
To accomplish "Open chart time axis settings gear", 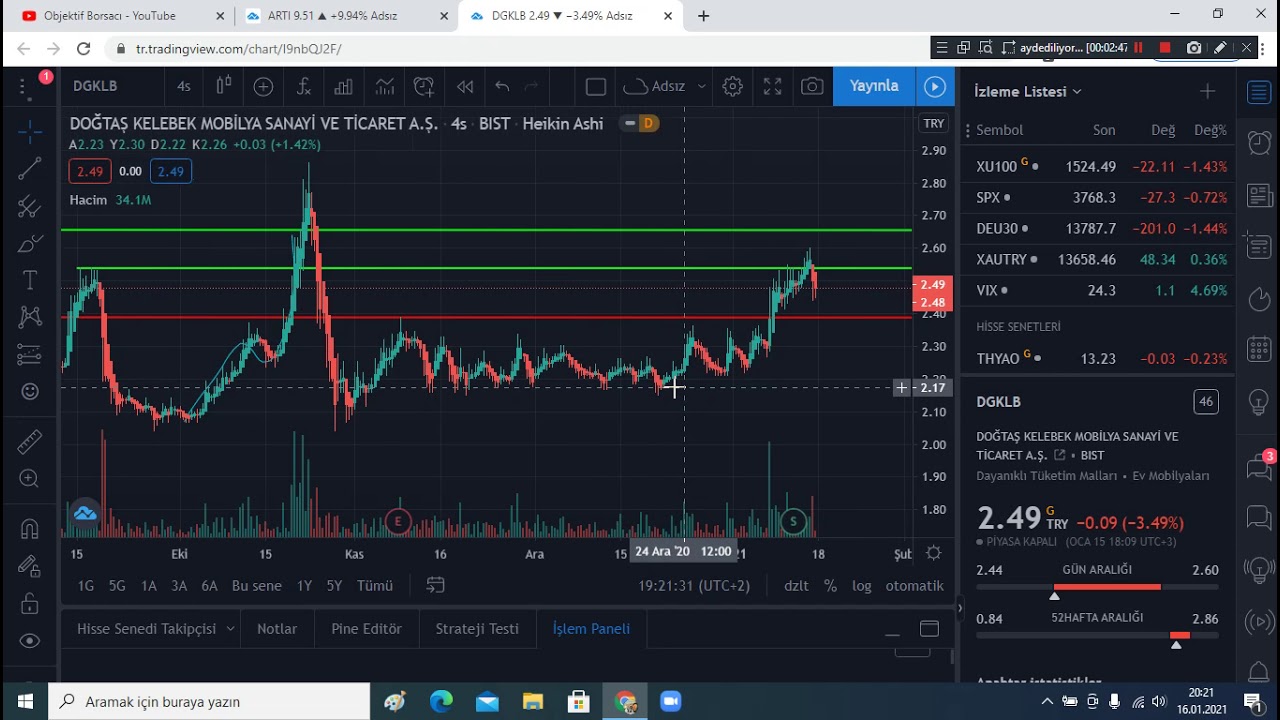I will (933, 553).
